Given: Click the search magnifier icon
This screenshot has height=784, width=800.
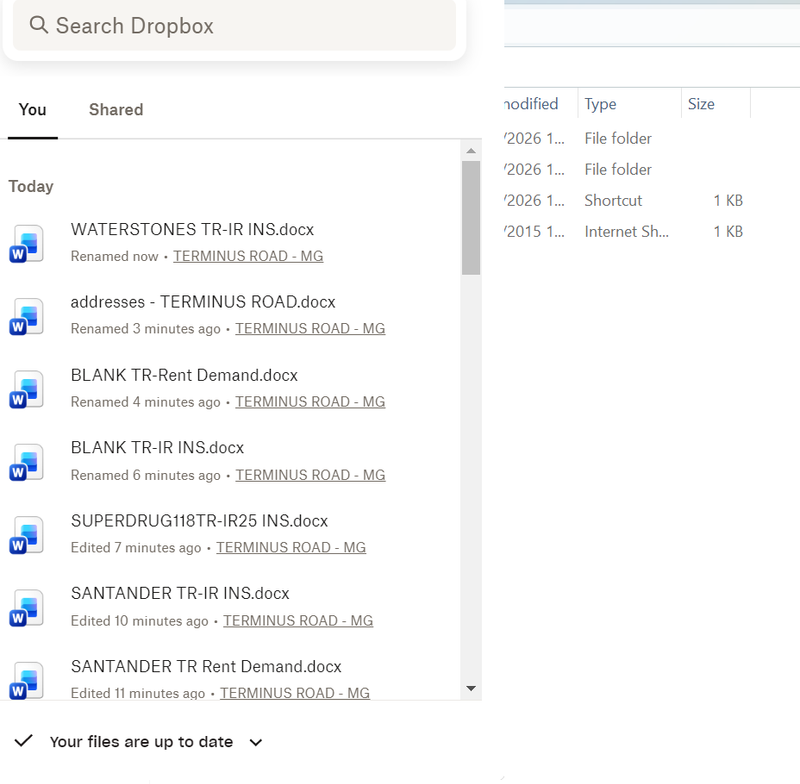Looking at the screenshot, I should tap(39, 25).
